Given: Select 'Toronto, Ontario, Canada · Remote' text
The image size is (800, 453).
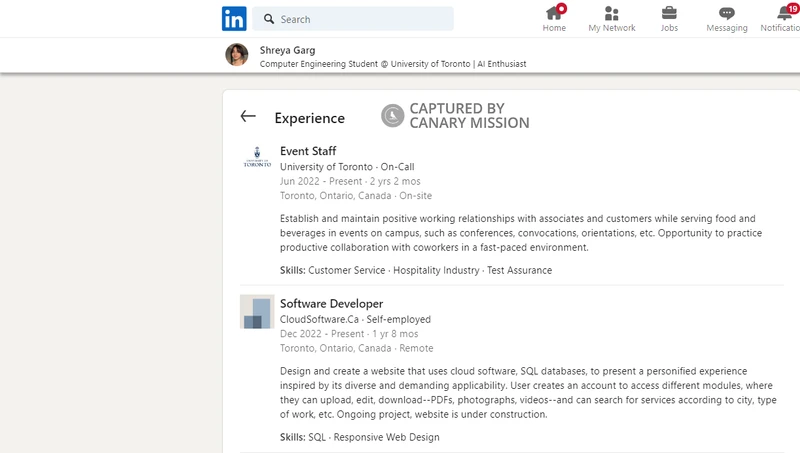Looking at the screenshot, I should pos(356,348).
